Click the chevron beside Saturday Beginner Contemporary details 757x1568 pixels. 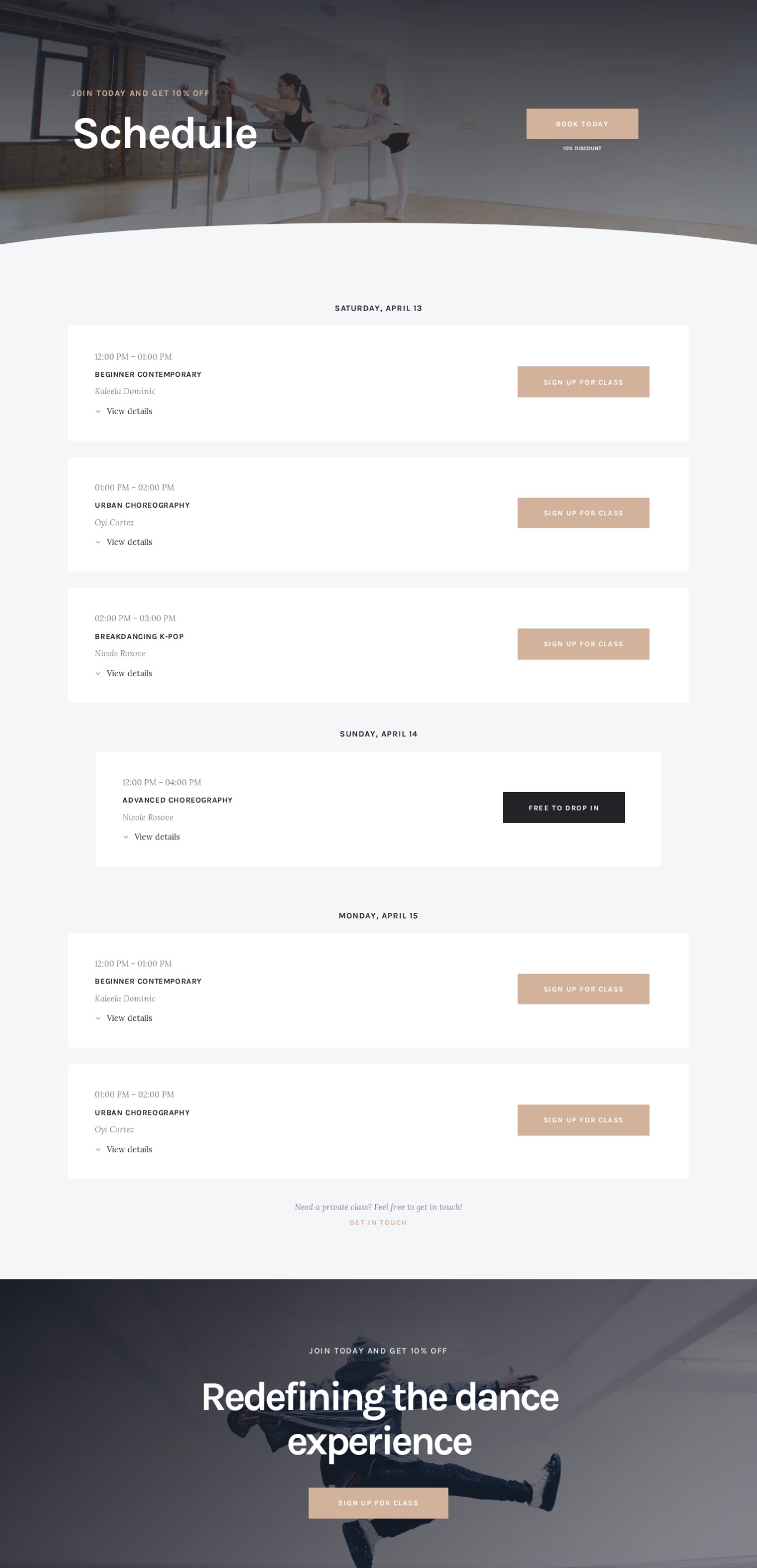(98, 411)
